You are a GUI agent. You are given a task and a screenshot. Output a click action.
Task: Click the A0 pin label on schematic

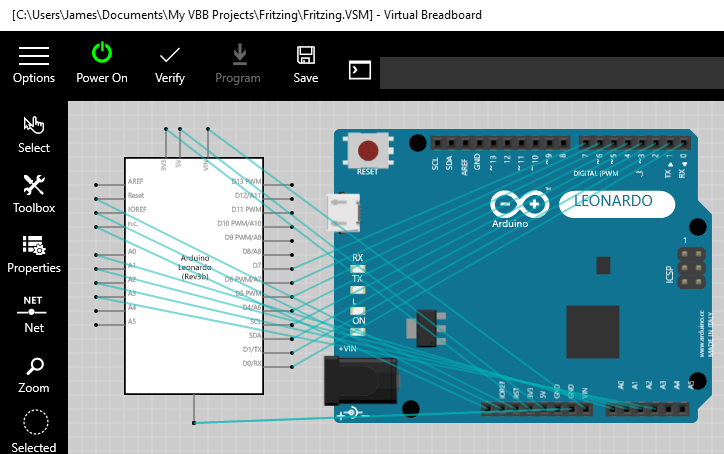[132, 252]
